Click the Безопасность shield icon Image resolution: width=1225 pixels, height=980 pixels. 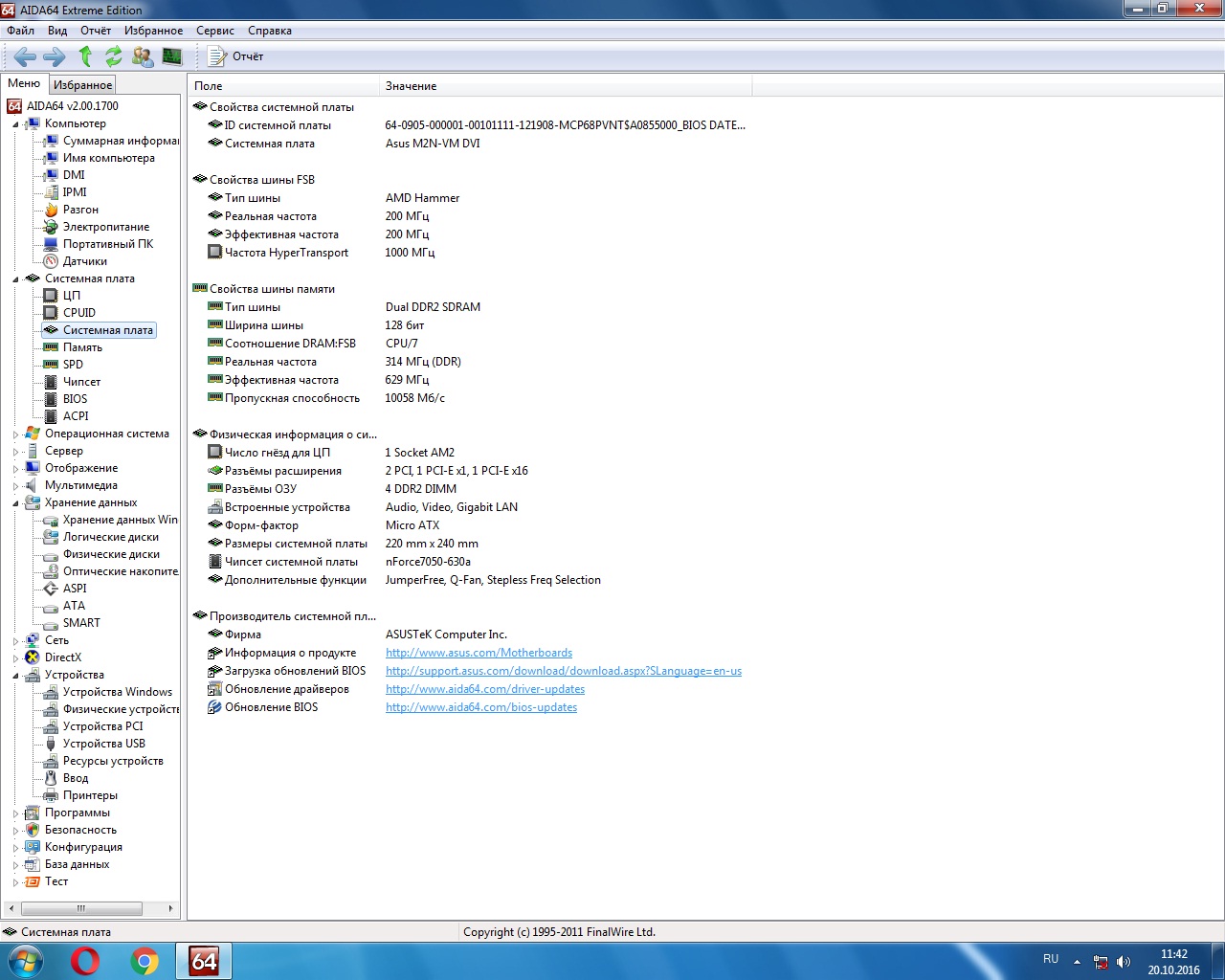[33, 830]
